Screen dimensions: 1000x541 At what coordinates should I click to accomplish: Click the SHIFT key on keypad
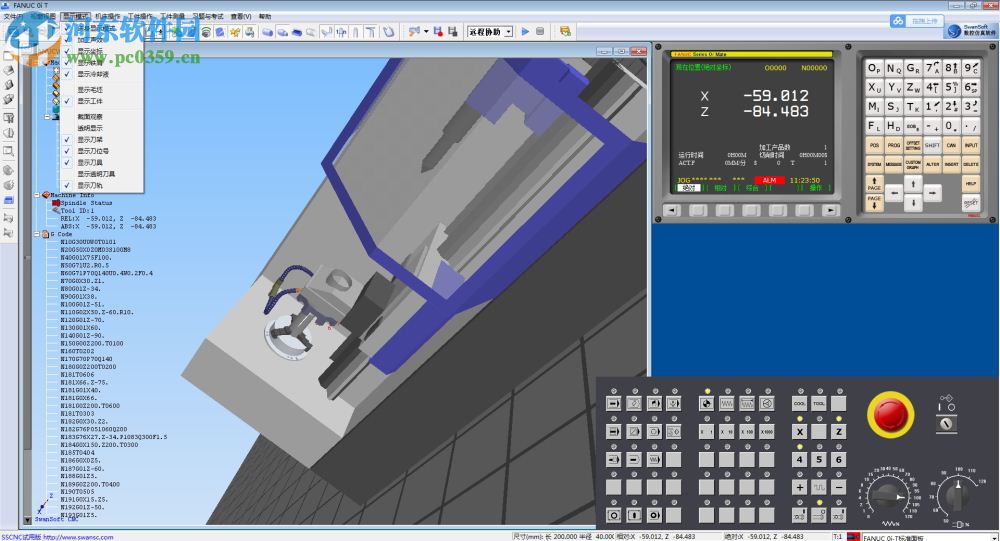[x=932, y=145]
